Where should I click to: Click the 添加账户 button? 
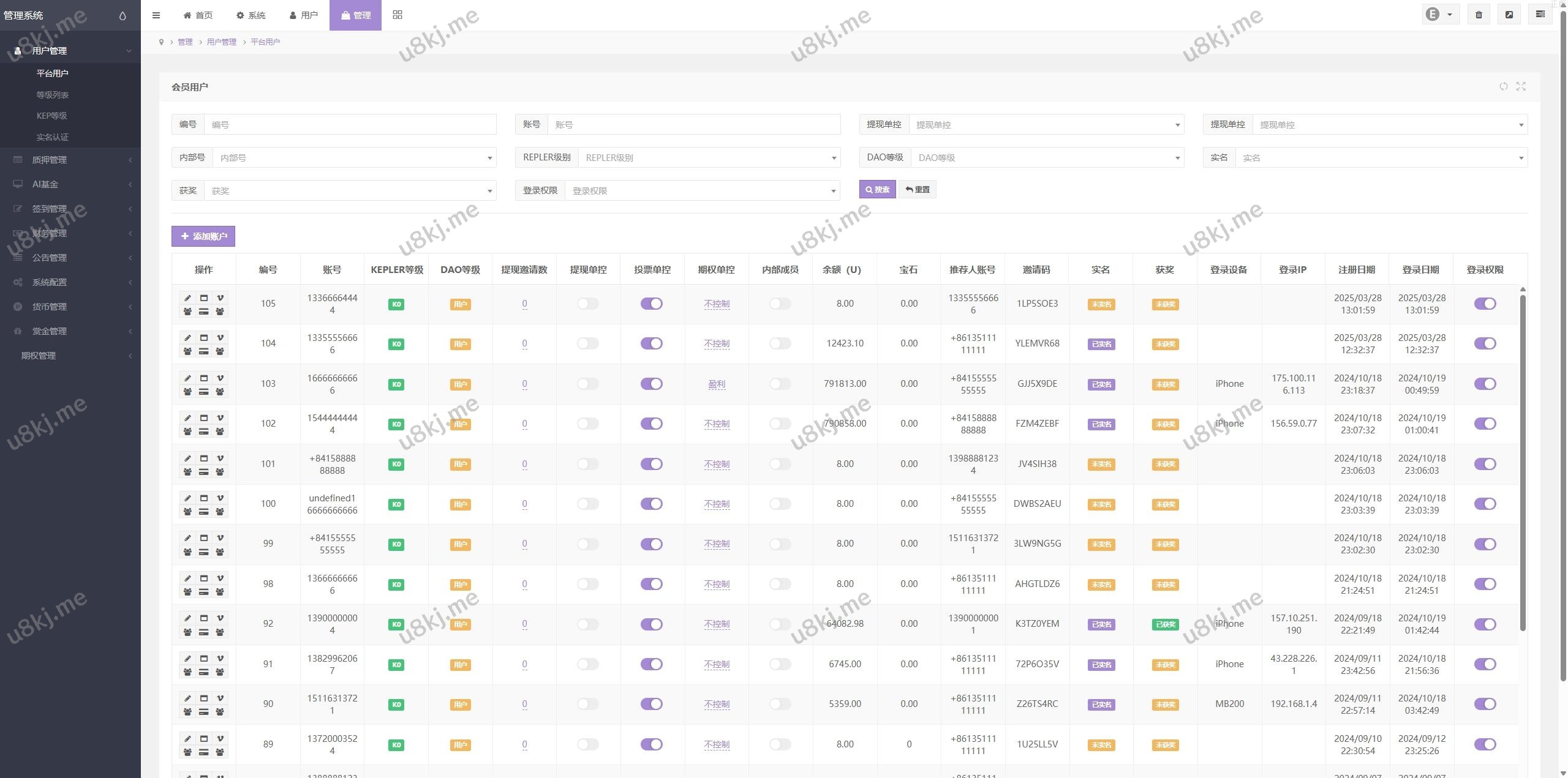[x=203, y=236]
